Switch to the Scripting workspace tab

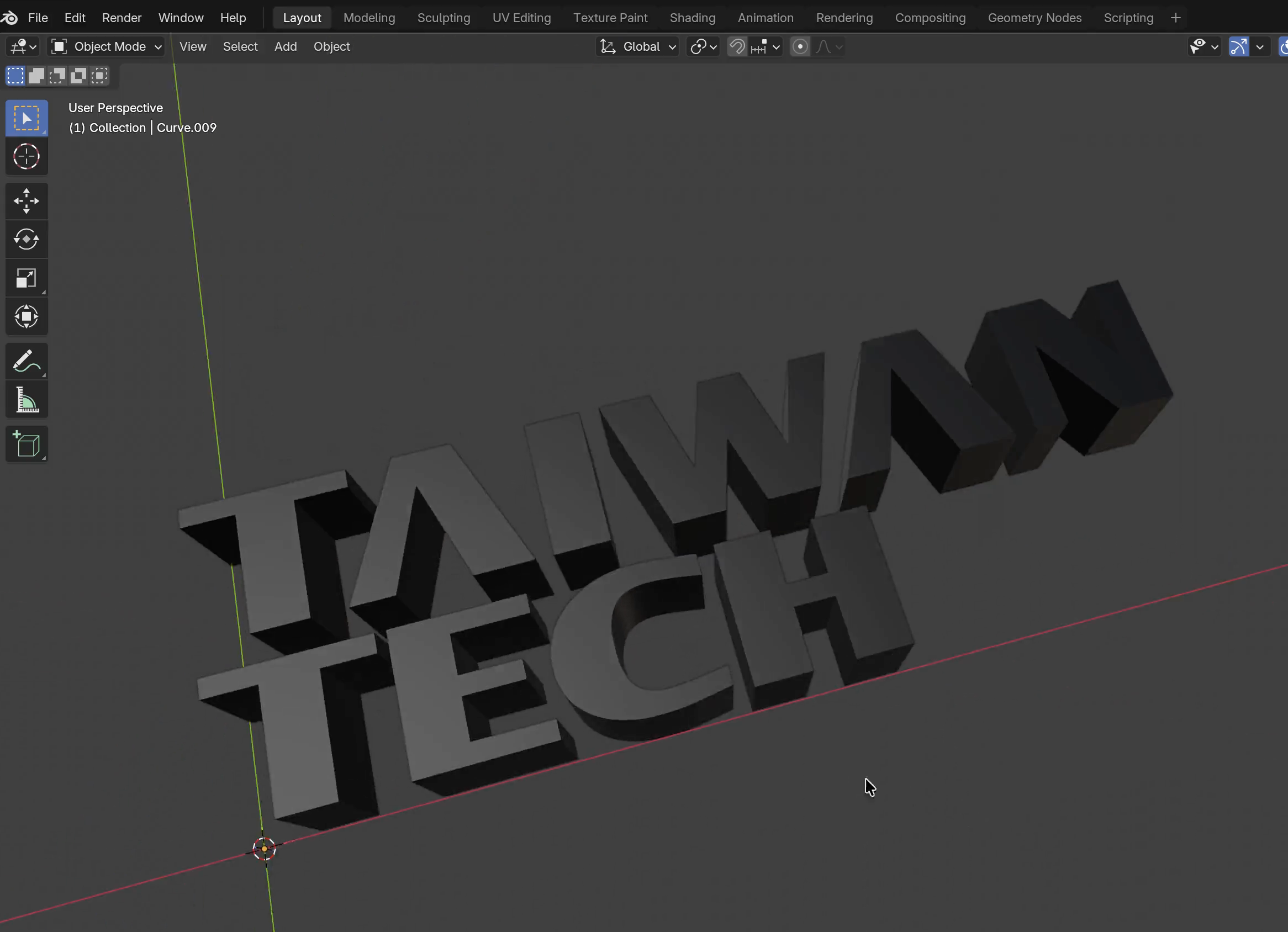pos(1128,18)
